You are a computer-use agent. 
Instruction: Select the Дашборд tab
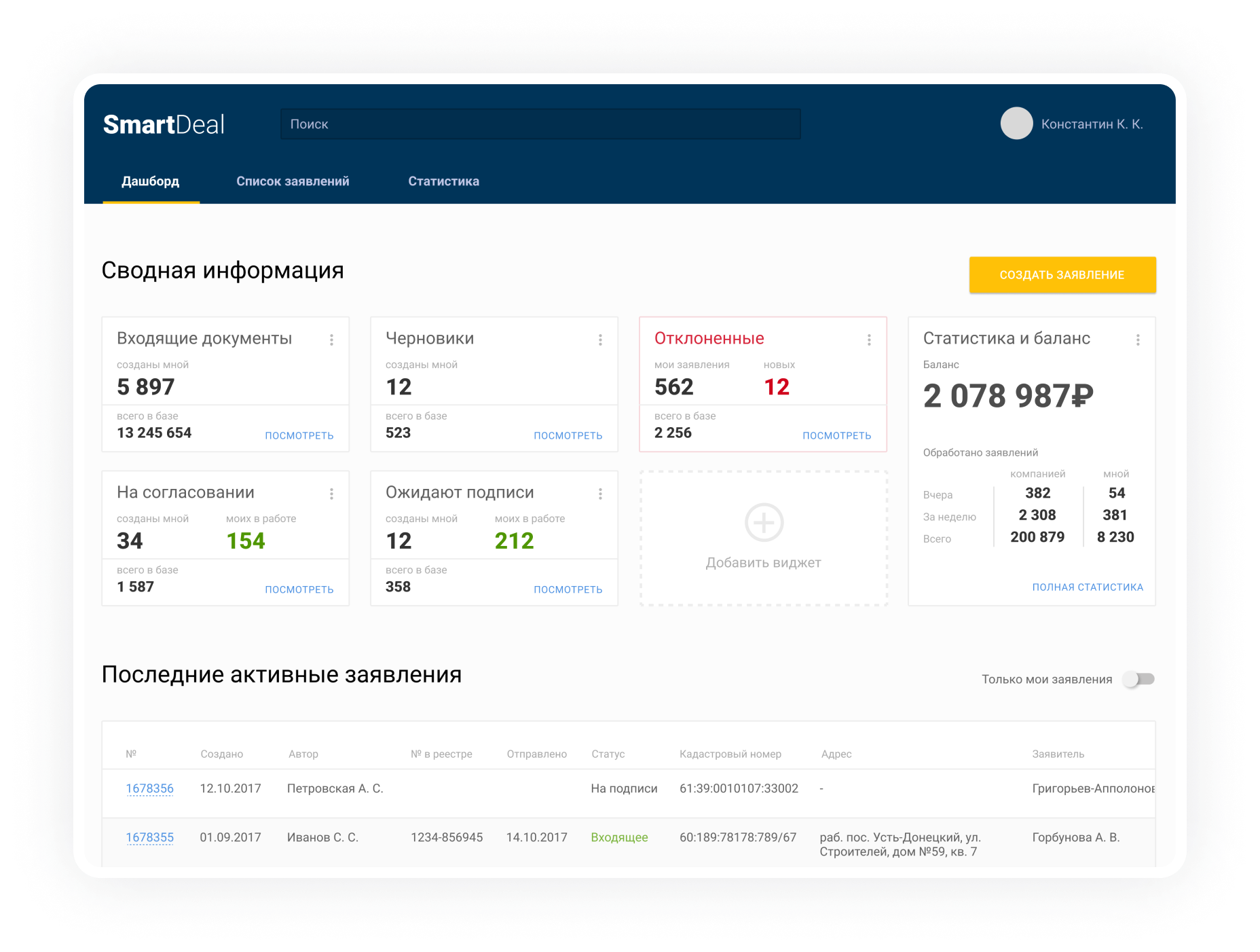[x=151, y=181]
